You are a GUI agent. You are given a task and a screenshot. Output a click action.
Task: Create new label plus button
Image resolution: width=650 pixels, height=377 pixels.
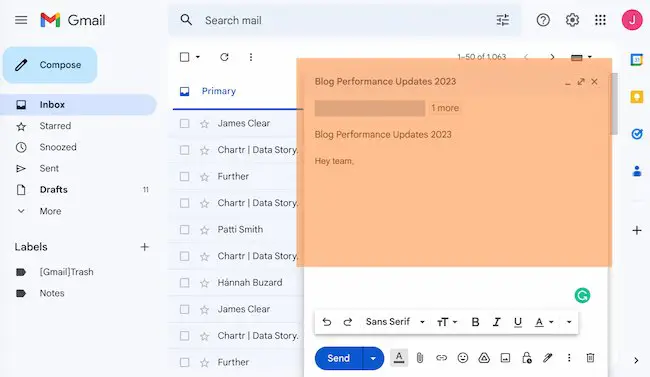point(144,247)
